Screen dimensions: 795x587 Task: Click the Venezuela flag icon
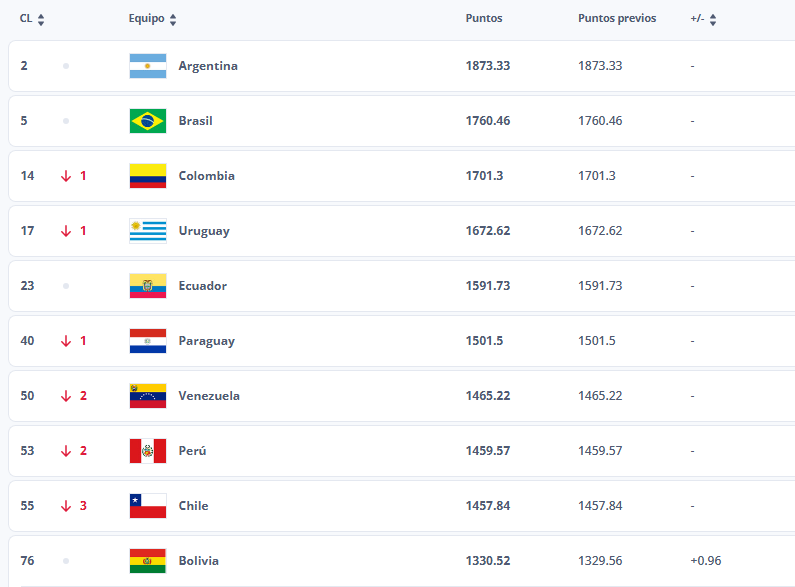click(148, 396)
